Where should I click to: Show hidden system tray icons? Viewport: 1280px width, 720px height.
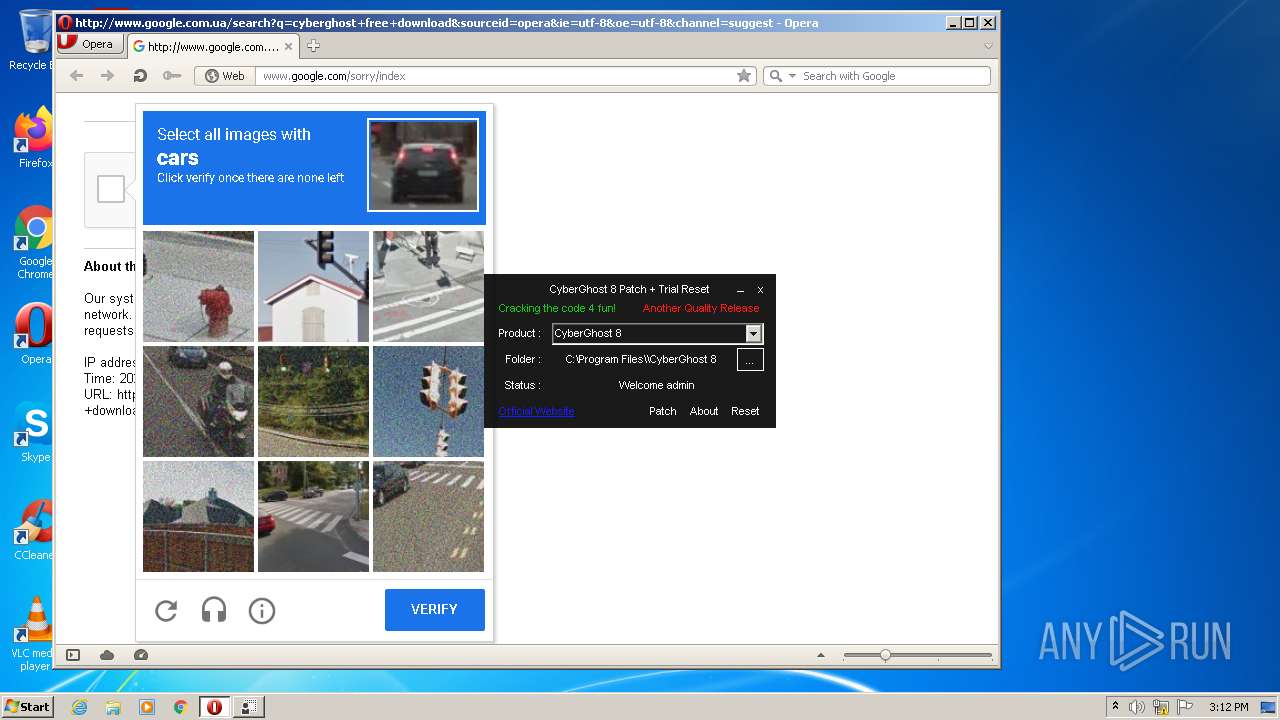pyautogui.click(x=1115, y=707)
